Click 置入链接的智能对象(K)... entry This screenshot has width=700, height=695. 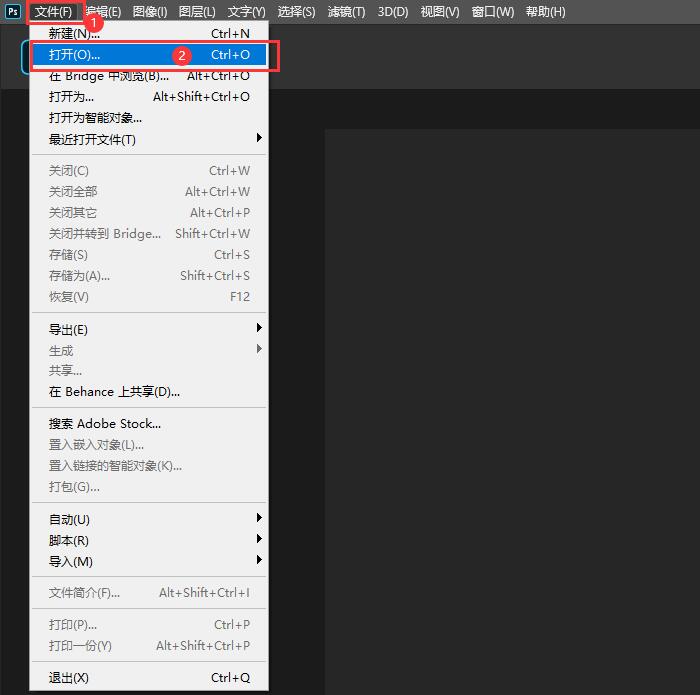click(x=149, y=466)
